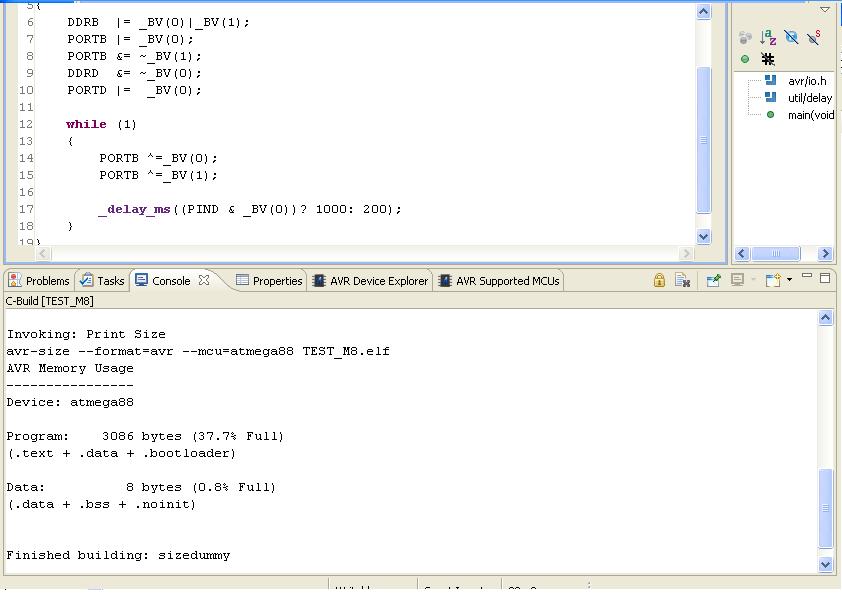
Task: Click 'Data: 8 bytes' line
Action: pos(141,488)
